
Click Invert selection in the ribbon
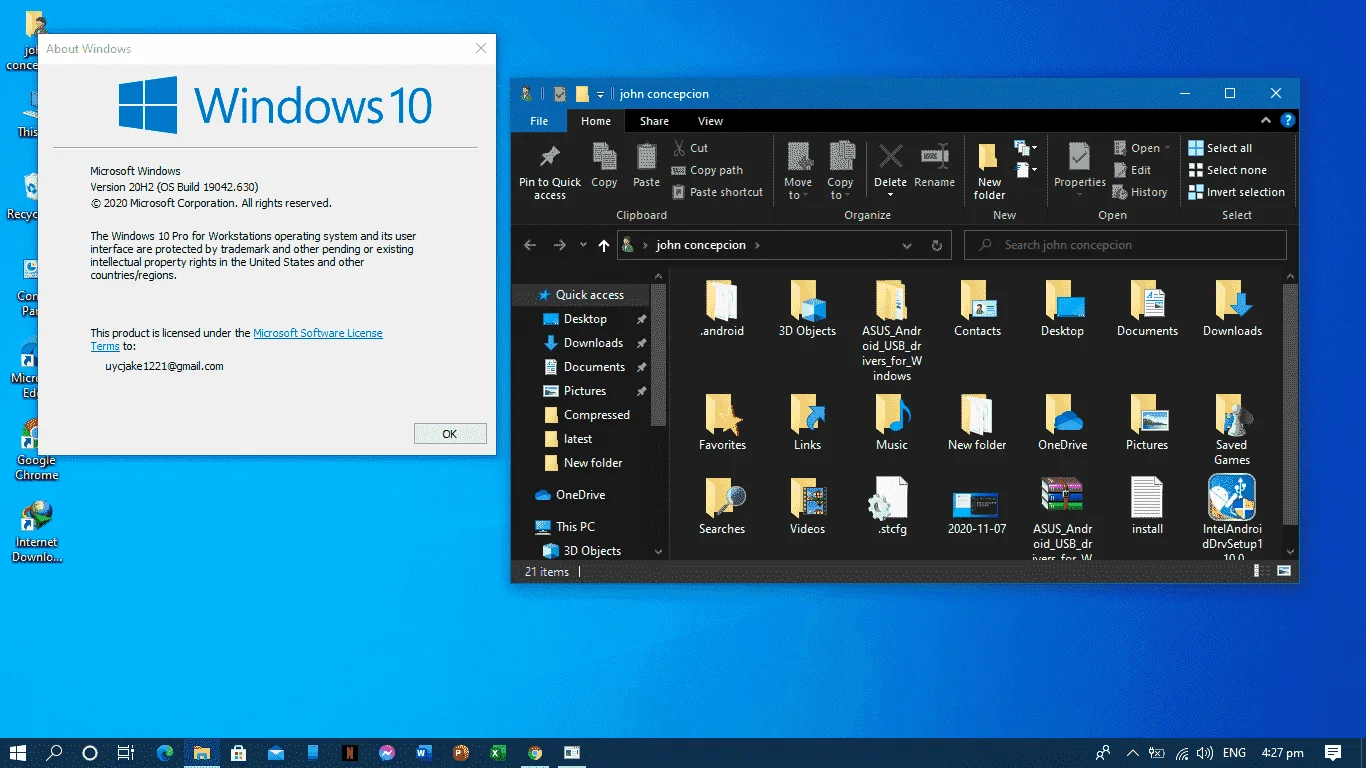[x=1236, y=192]
